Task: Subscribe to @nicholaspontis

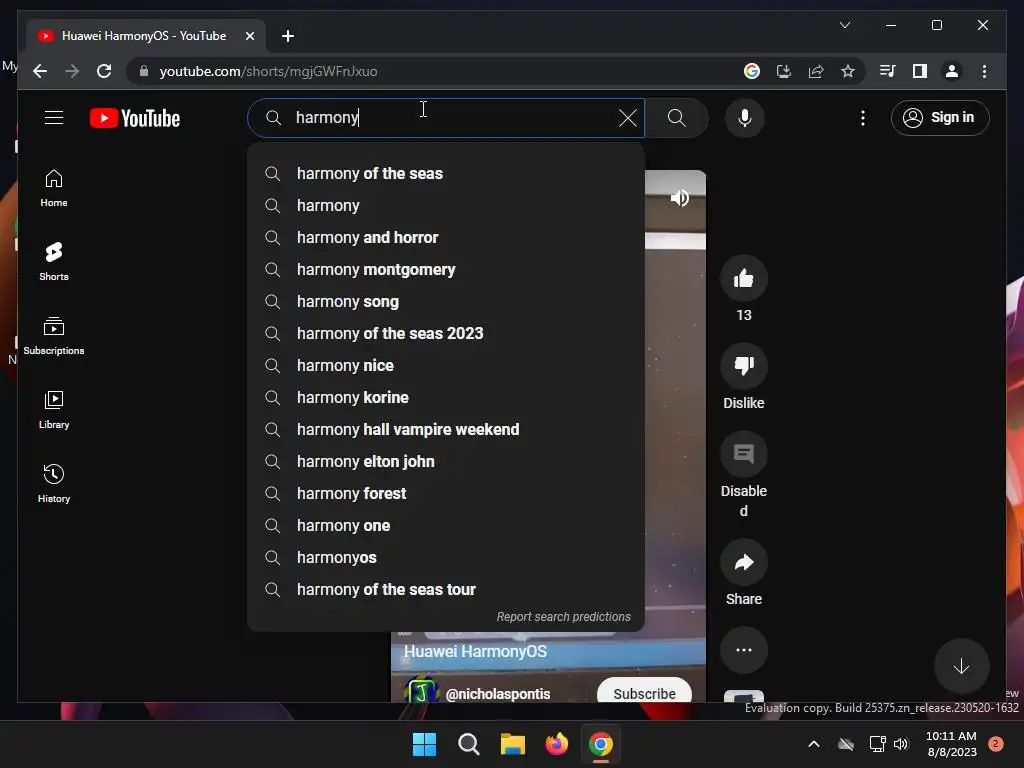Action: coord(645,692)
